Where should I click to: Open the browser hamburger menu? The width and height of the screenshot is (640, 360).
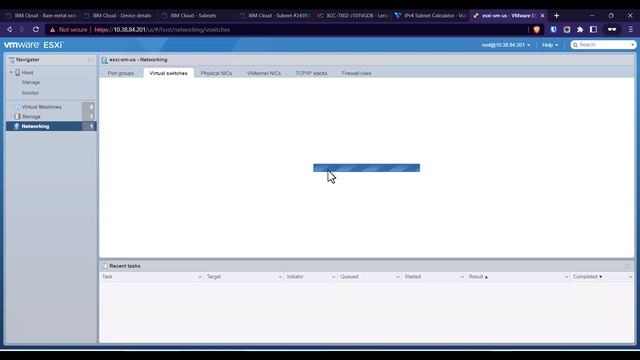click(631, 29)
